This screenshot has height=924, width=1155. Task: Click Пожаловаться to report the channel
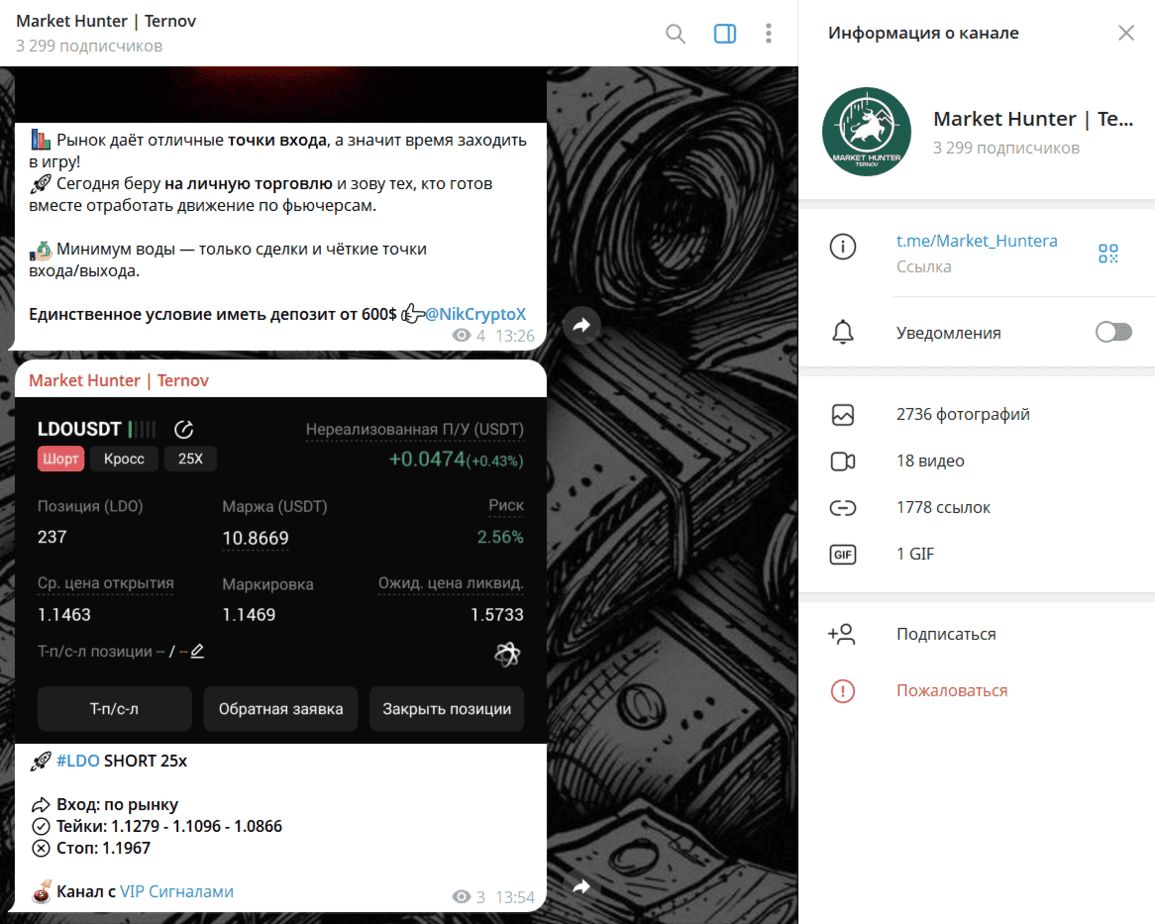(x=951, y=691)
